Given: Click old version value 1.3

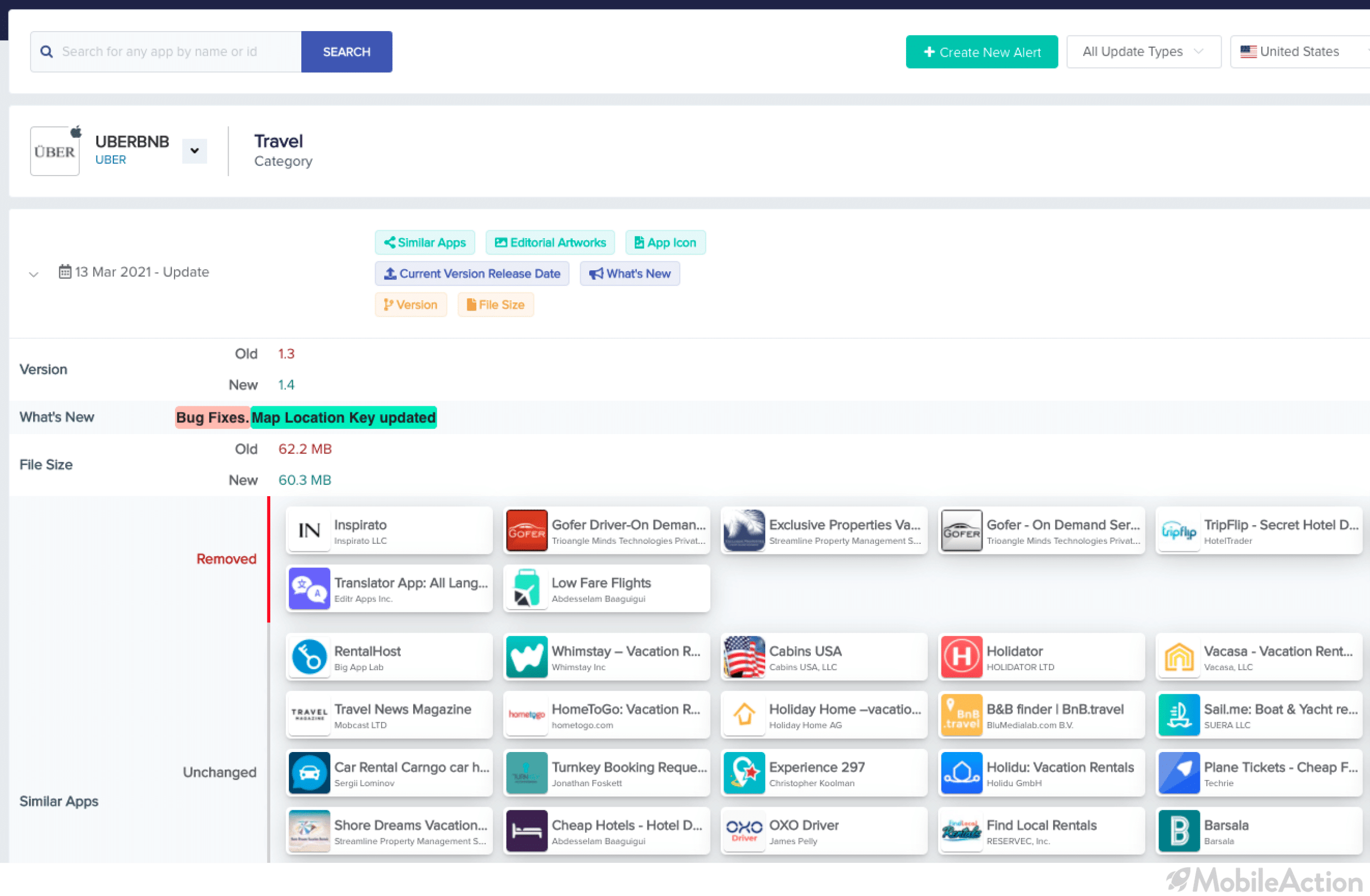Looking at the screenshot, I should pyautogui.click(x=287, y=354).
